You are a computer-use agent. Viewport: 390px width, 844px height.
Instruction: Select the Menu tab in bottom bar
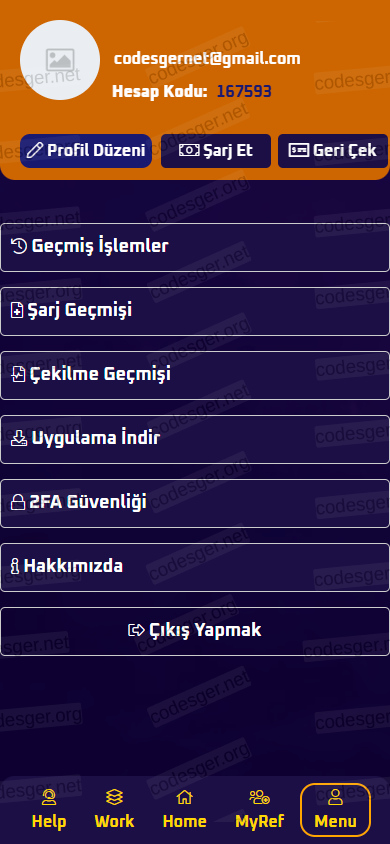pyautogui.click(x=336, y=809)
